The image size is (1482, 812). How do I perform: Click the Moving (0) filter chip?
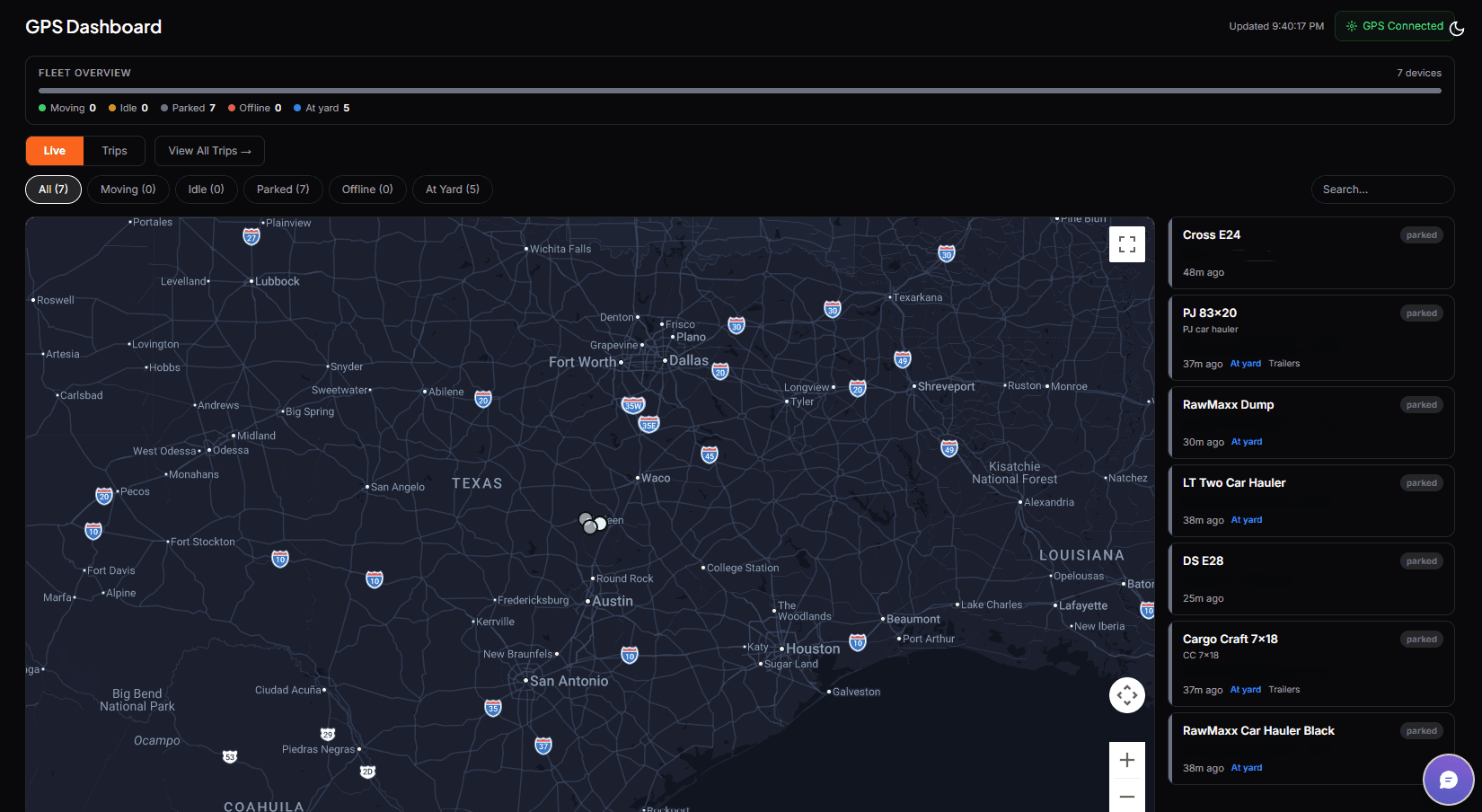(x=128, y=190)
